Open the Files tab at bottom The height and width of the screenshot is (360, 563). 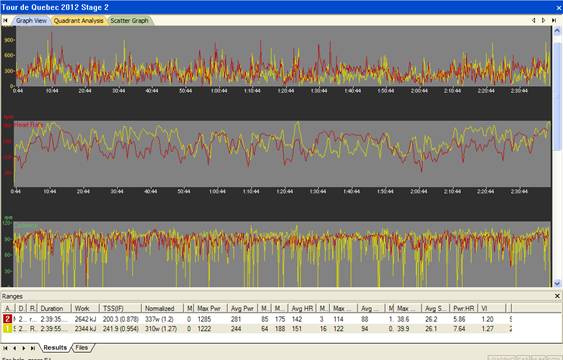point(82,347)
